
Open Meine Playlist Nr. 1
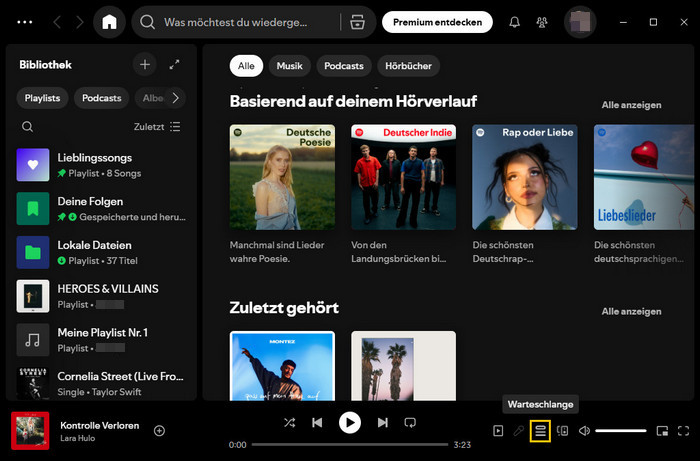(x=101, y=340)
